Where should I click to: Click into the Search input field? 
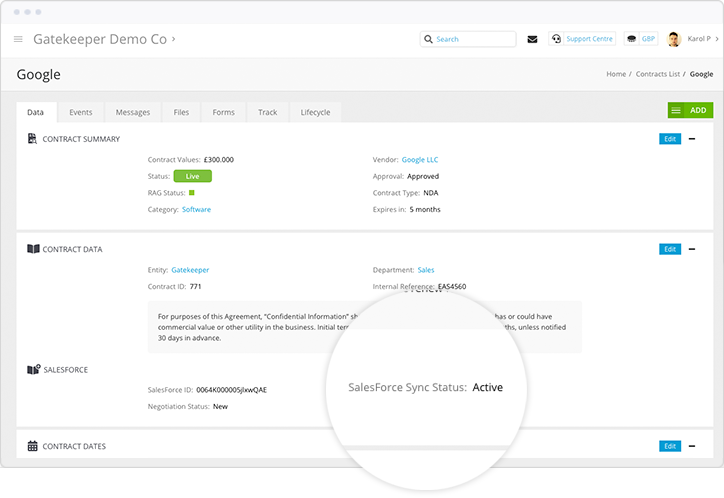coord(468,39)
